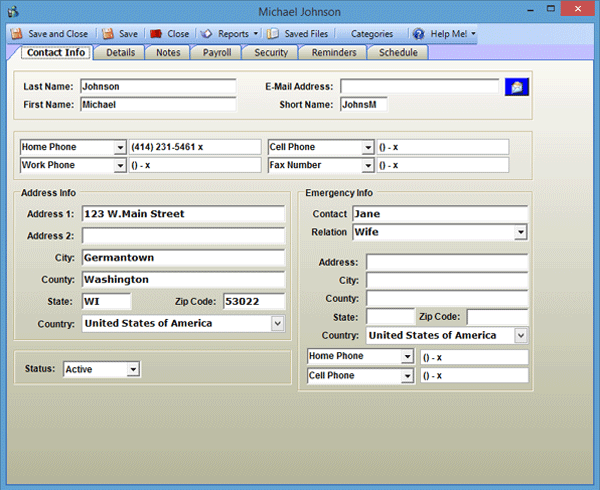This screenshot has width=600, height=490.
Task: Open the Cell Phone type dropdown at top
Action: (368, 147)
